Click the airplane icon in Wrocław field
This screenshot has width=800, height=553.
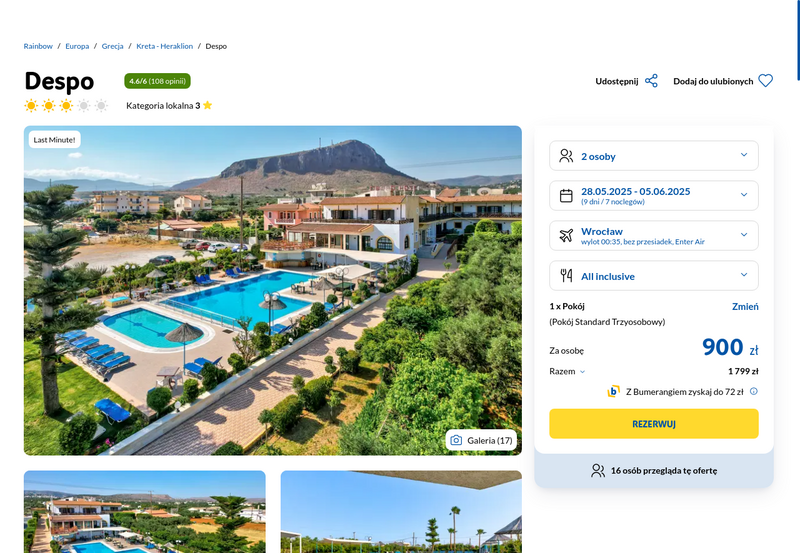click(x=566, y=235)
